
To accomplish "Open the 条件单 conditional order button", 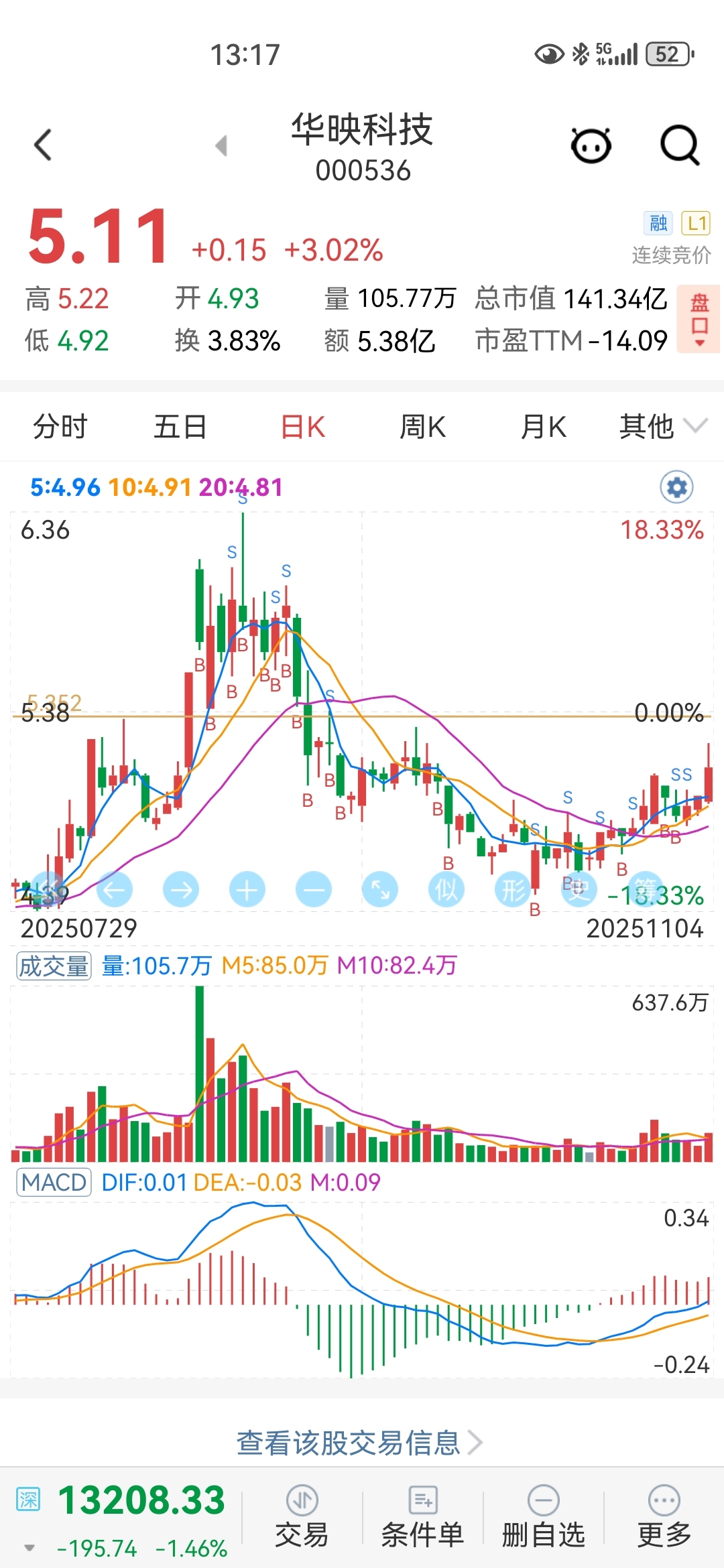I will tap(422, 1517).
